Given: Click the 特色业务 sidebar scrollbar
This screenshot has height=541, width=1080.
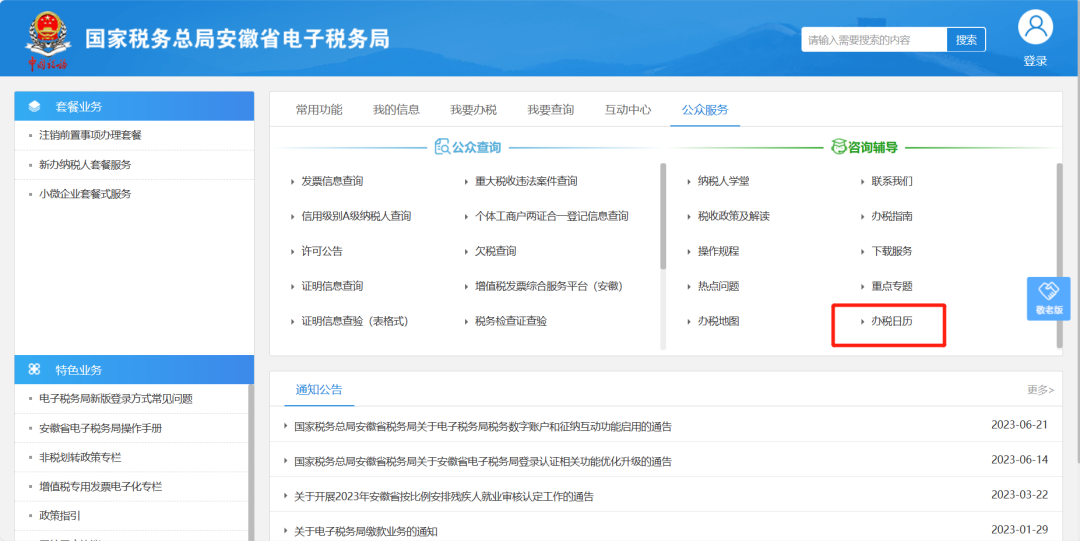Looking at the screenshot, I should pyautogui.click(x=251, y=462).
